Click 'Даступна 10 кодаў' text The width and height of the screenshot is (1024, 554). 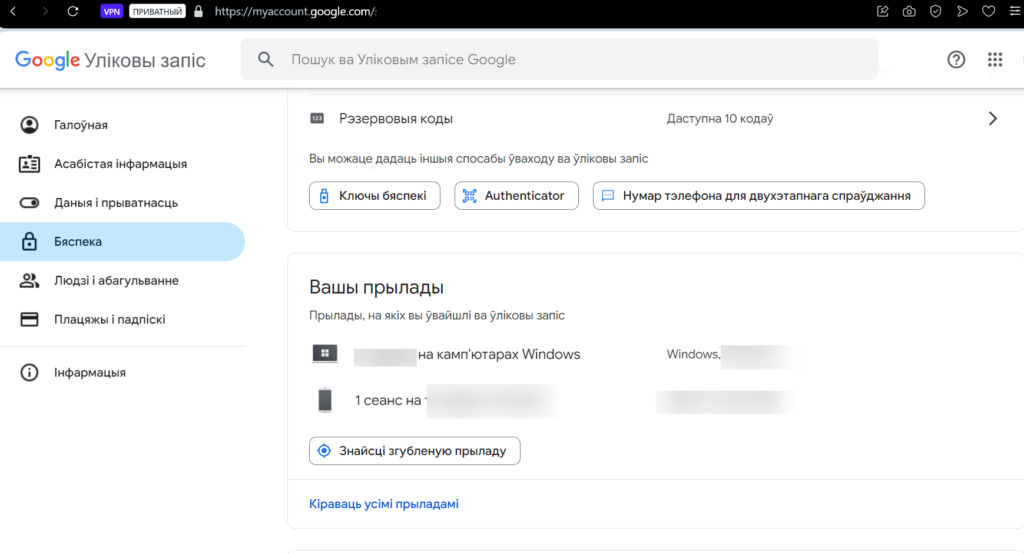click(720, 118)
